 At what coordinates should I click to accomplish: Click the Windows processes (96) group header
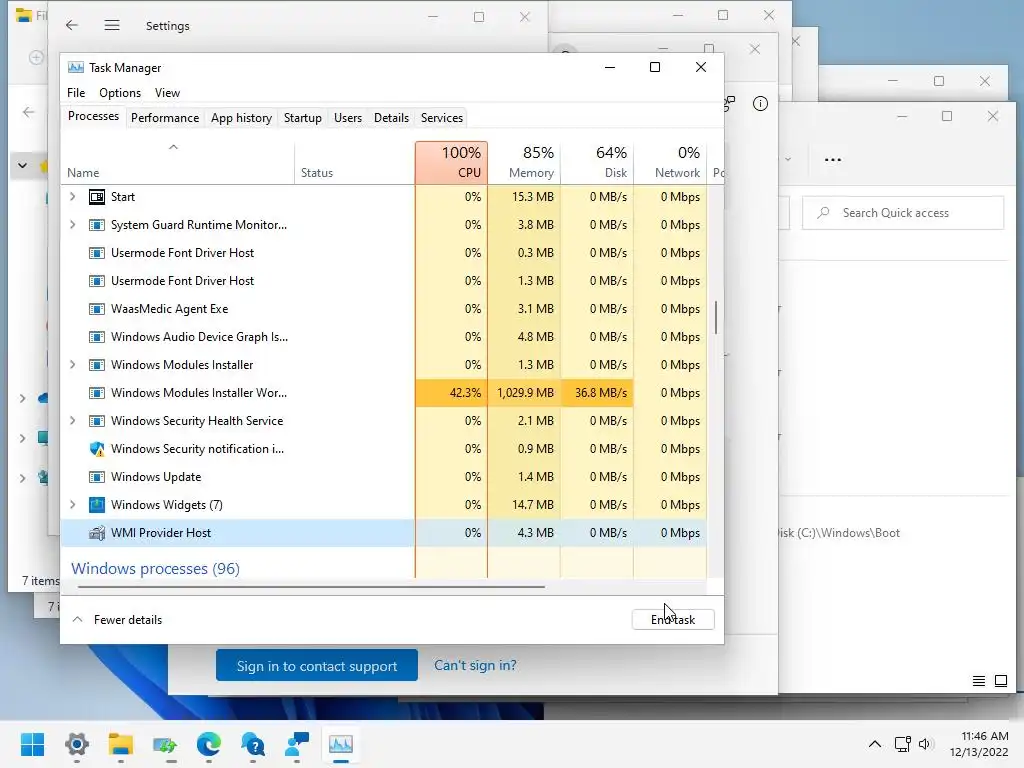pos(155,568)
